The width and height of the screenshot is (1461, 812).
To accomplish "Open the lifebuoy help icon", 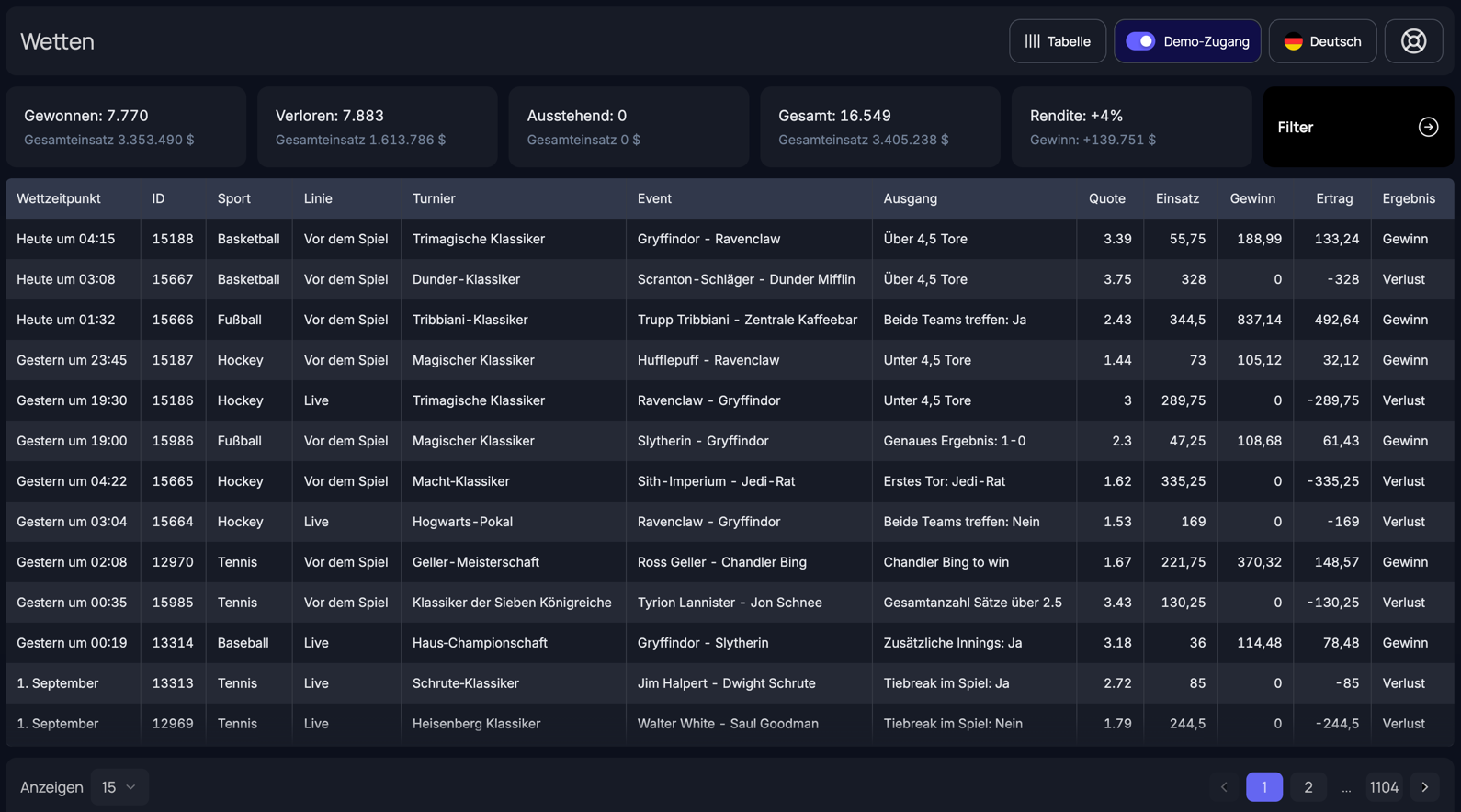I will tap(1413, 41).
